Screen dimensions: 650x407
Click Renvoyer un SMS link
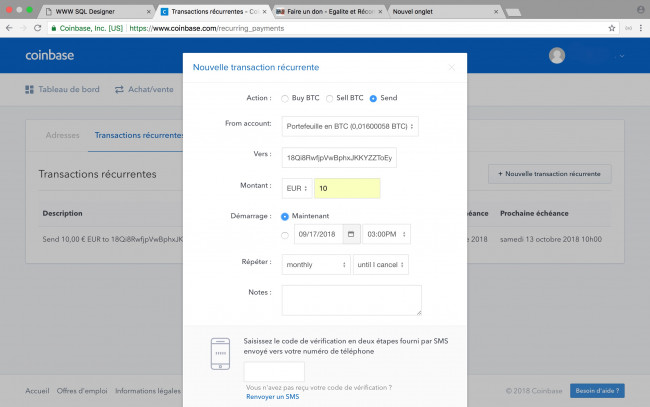click(272, 397)
